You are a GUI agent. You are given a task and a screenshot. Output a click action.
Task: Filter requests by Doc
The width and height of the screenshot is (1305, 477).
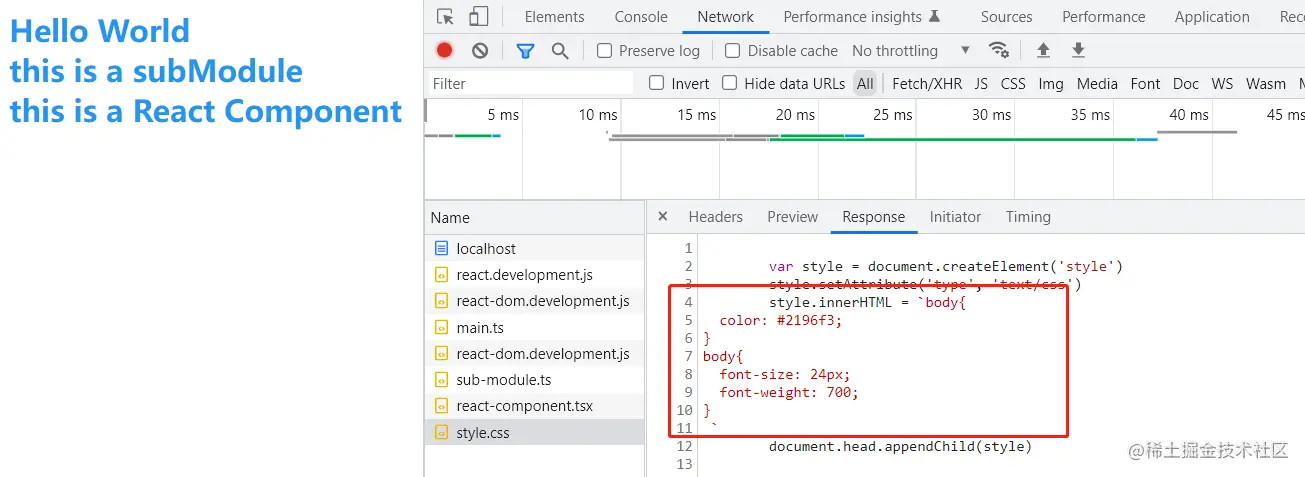[1186, 84]
